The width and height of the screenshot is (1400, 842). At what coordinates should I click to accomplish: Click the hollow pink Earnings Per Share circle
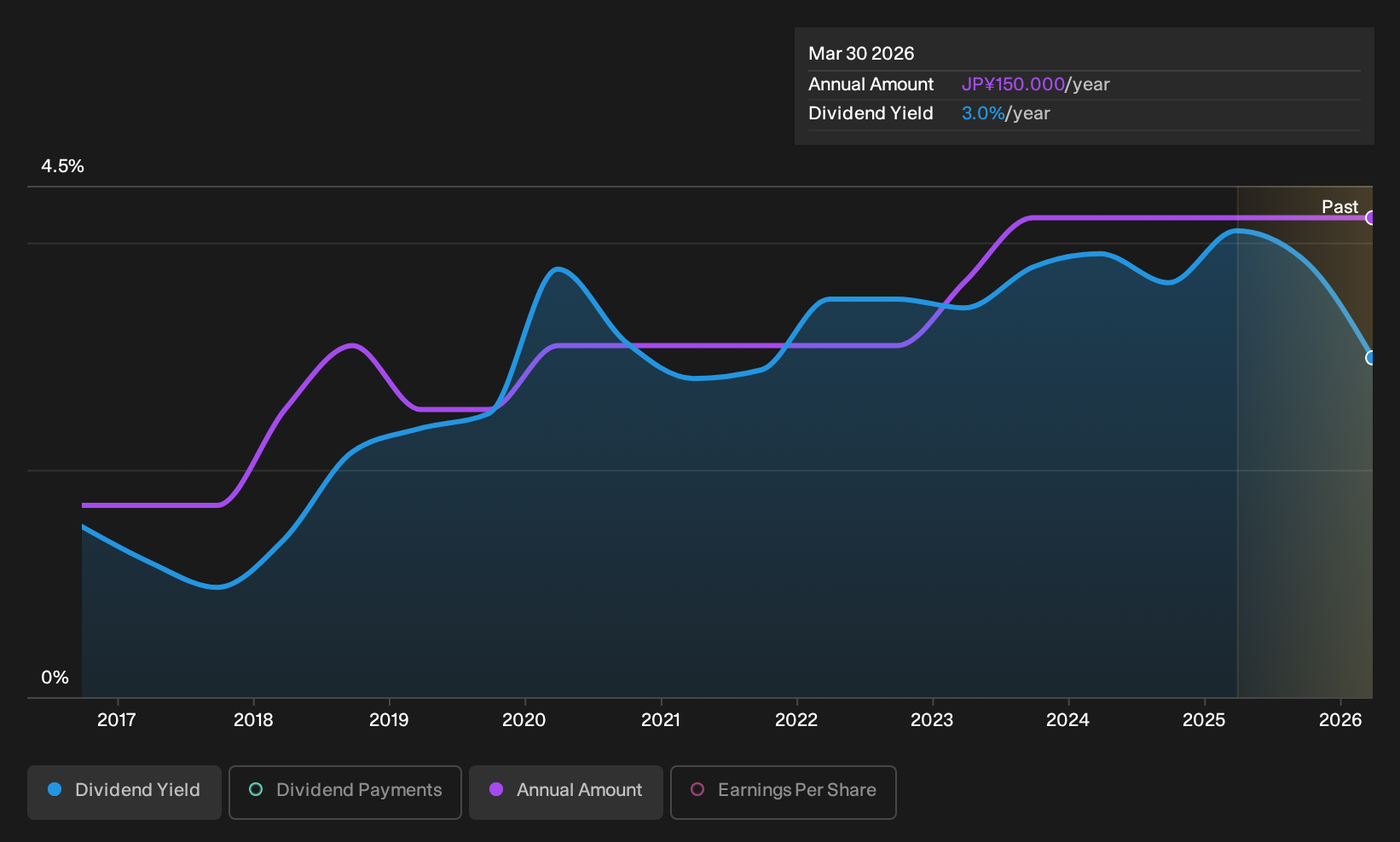click(x=697, y=790)
